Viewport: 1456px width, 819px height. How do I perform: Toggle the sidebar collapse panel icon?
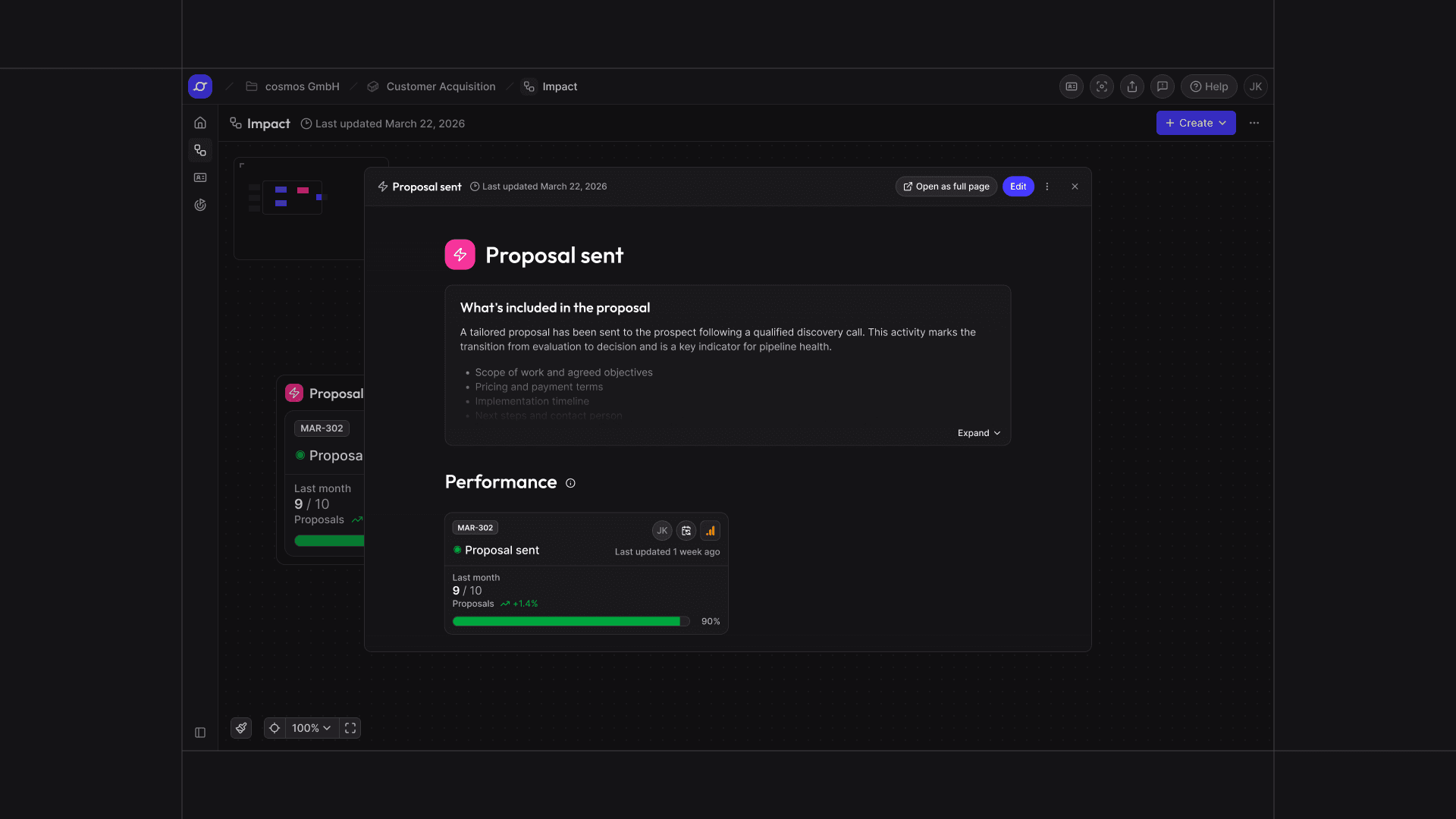[x=200, y=733]
